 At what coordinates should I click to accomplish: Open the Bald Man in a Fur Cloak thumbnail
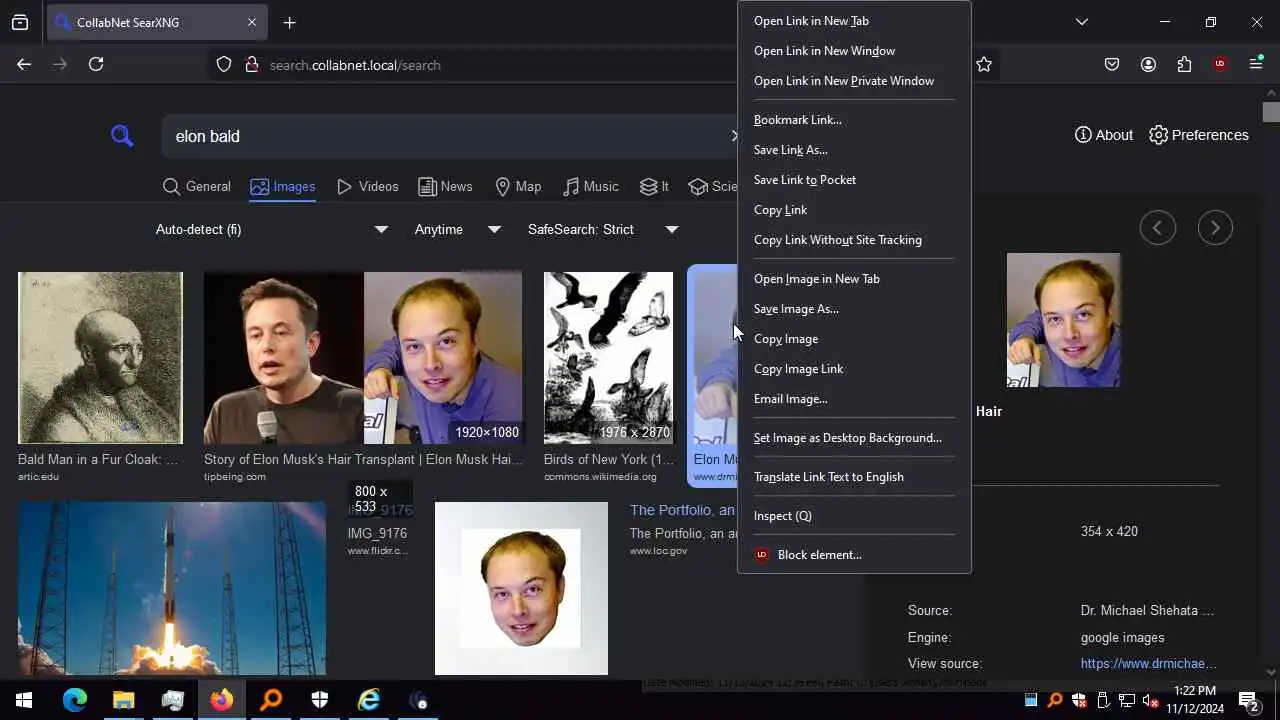pyautogui.click(x=100, y=358)
